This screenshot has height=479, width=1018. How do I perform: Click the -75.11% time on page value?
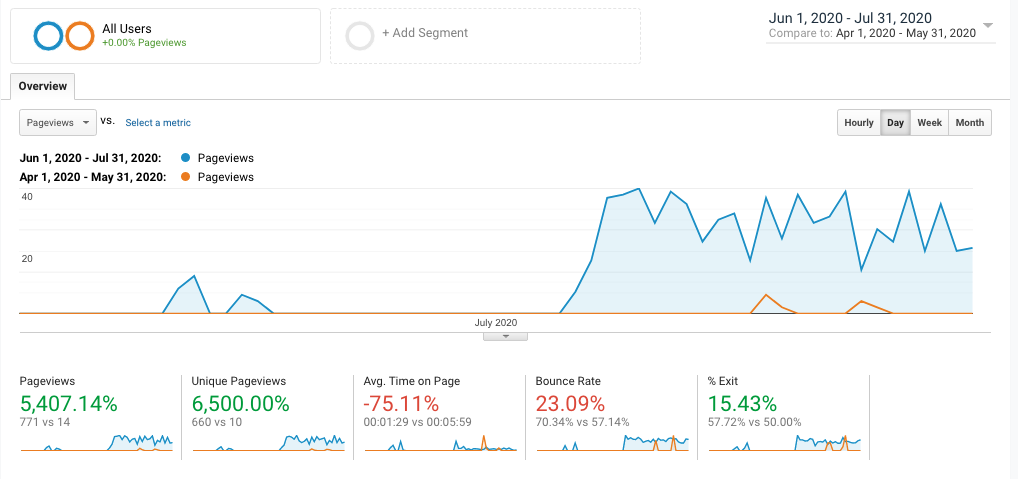[401, 404]
